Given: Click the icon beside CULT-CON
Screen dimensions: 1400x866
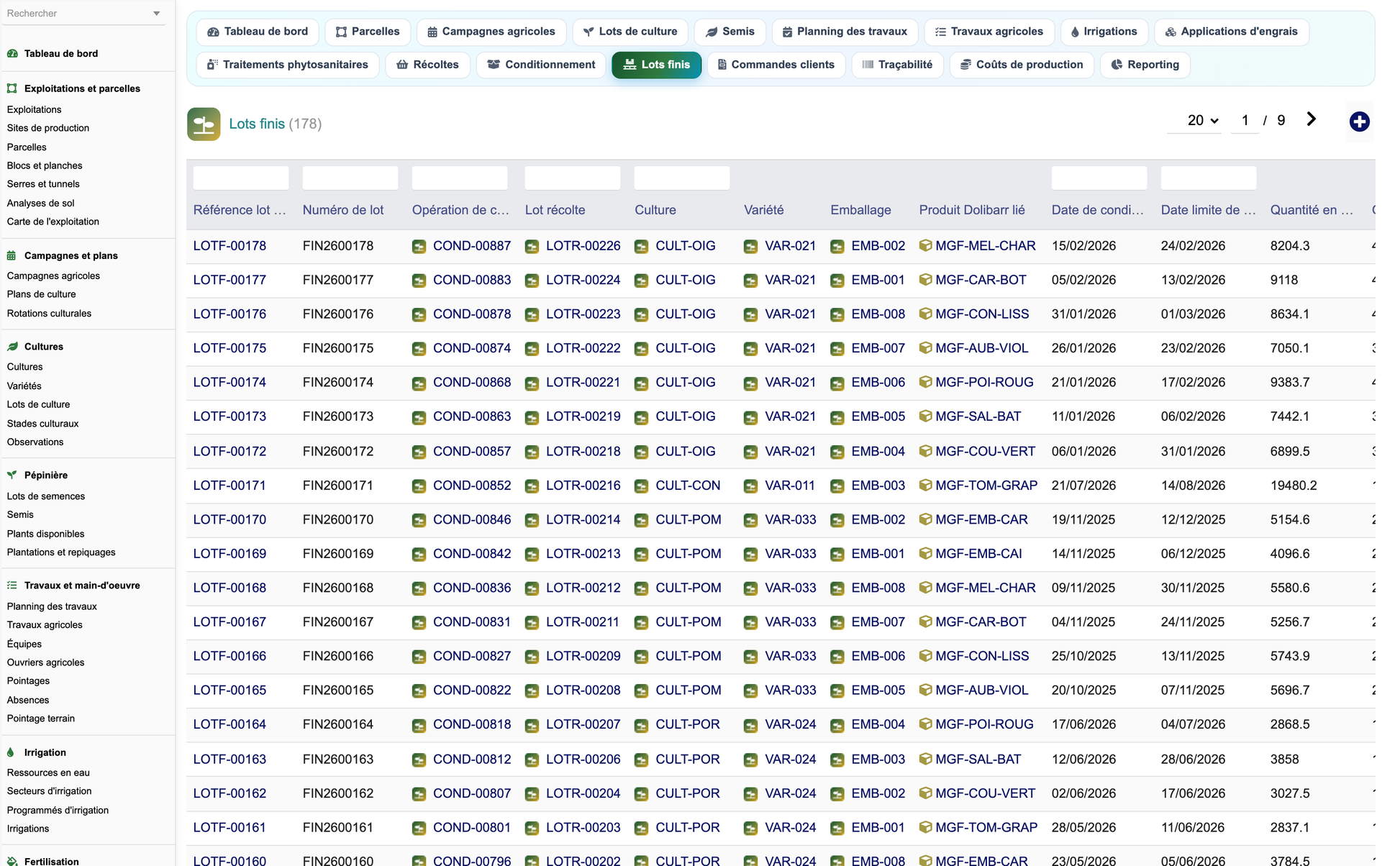Looking at the screenshot, I should point(641,486).
